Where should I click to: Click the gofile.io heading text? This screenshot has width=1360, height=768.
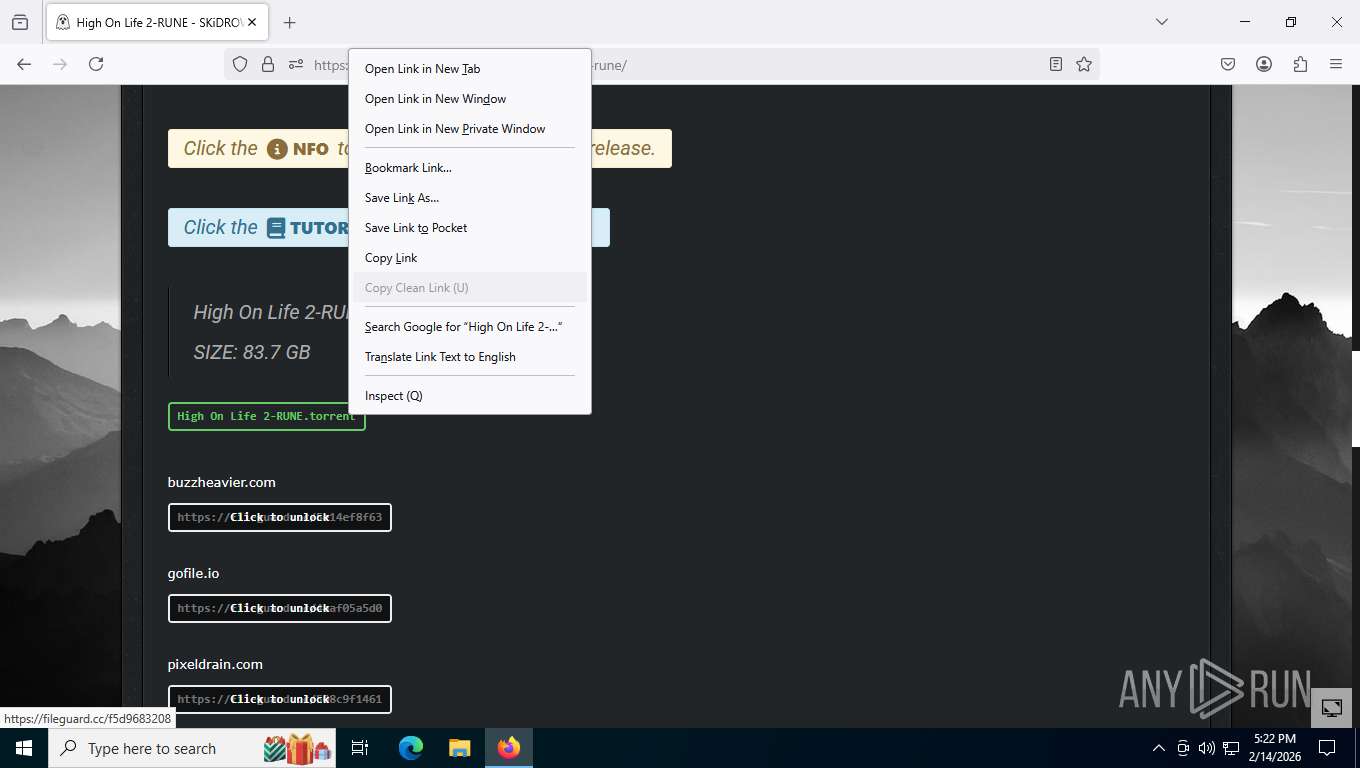point(193,573)
